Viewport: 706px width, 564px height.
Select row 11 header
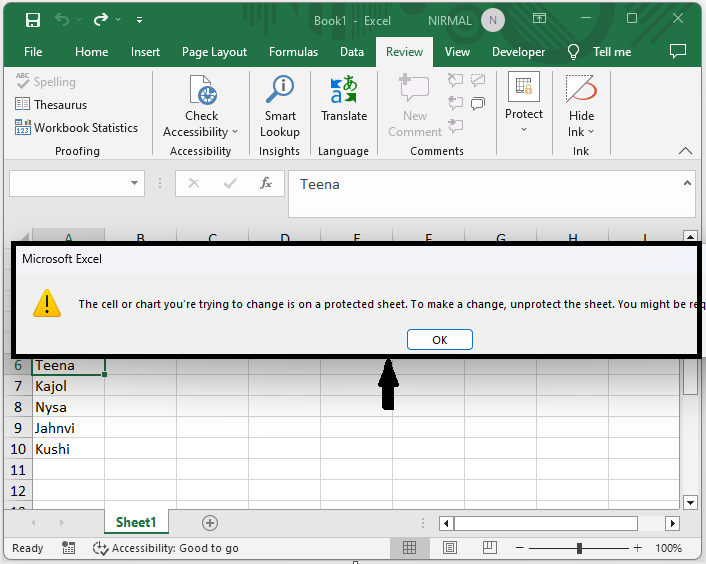pos(18,470)
